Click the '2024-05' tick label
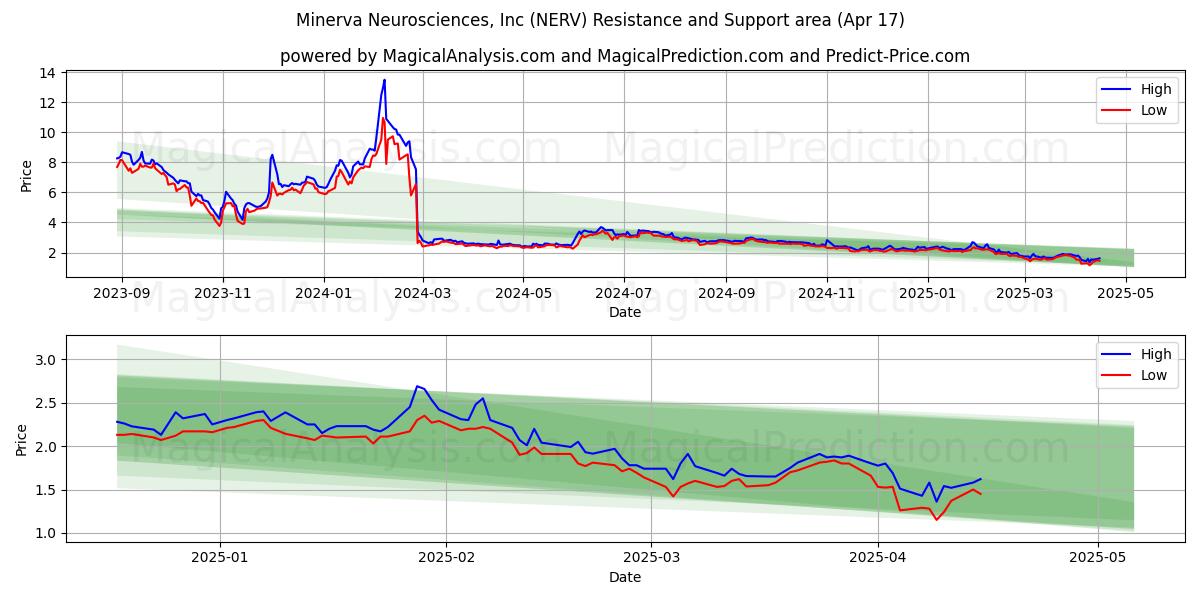1200x600 pixels. pos(523,293)
